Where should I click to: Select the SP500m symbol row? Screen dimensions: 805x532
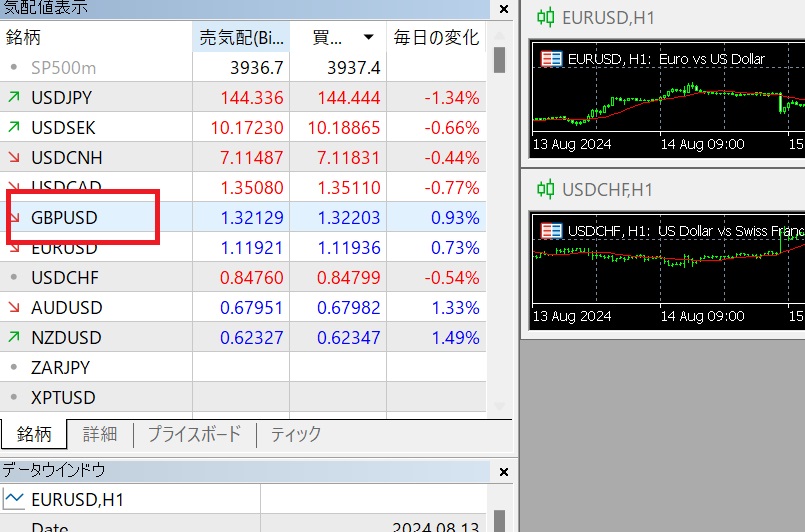pyautogui.click(x=243, y=67)
